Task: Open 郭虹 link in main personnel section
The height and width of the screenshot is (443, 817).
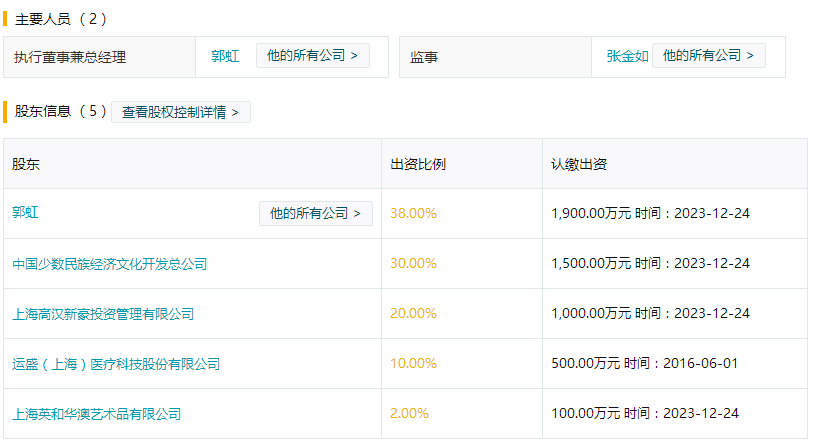Action: (x=225, y=56)
